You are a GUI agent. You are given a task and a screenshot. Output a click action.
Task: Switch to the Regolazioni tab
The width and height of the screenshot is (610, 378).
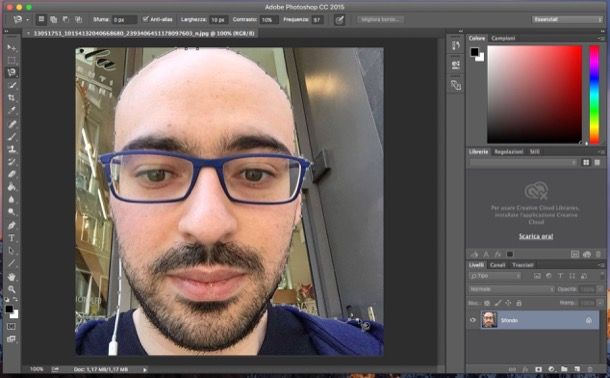508,152
